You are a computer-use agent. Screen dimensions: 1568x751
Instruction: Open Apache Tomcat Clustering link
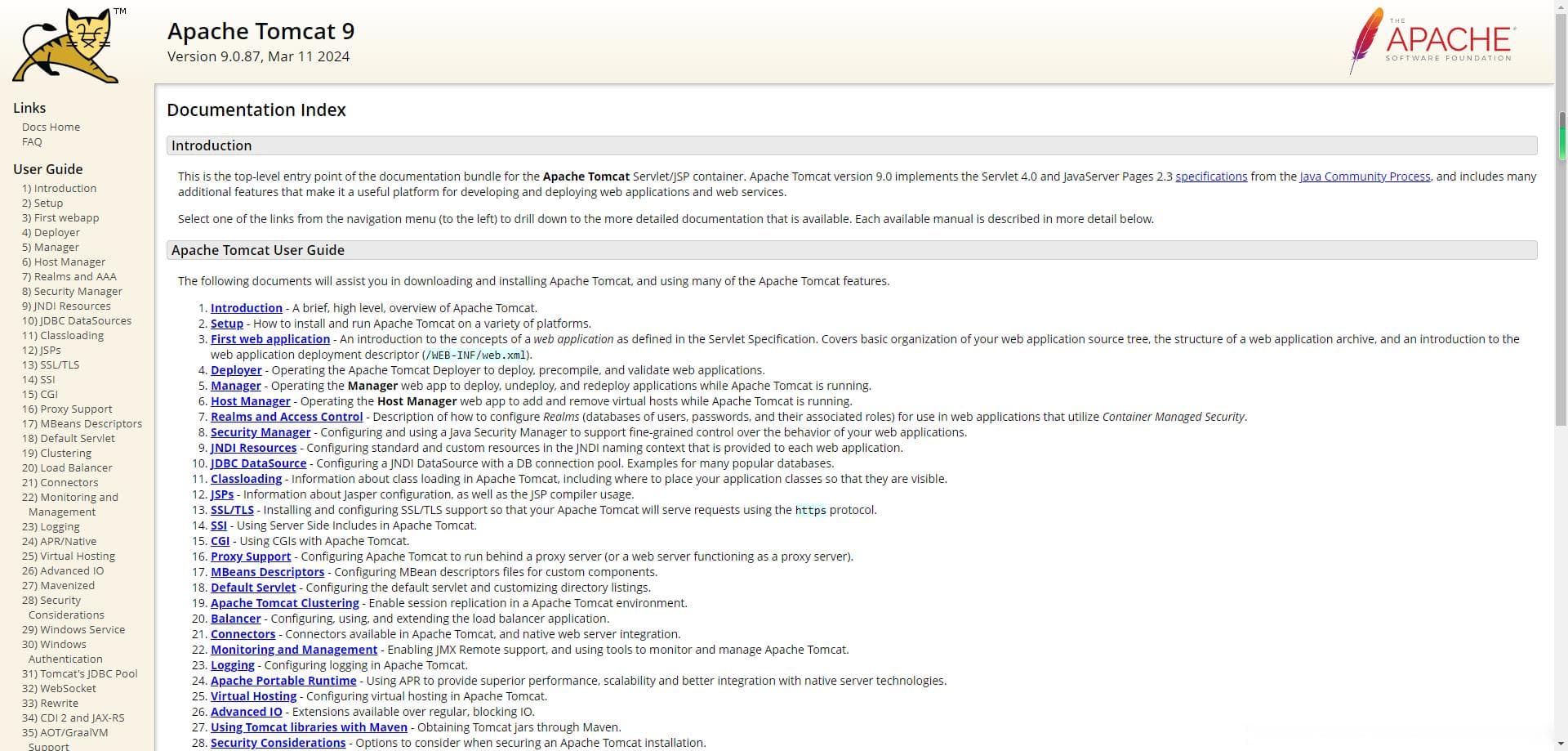[285, 603]
